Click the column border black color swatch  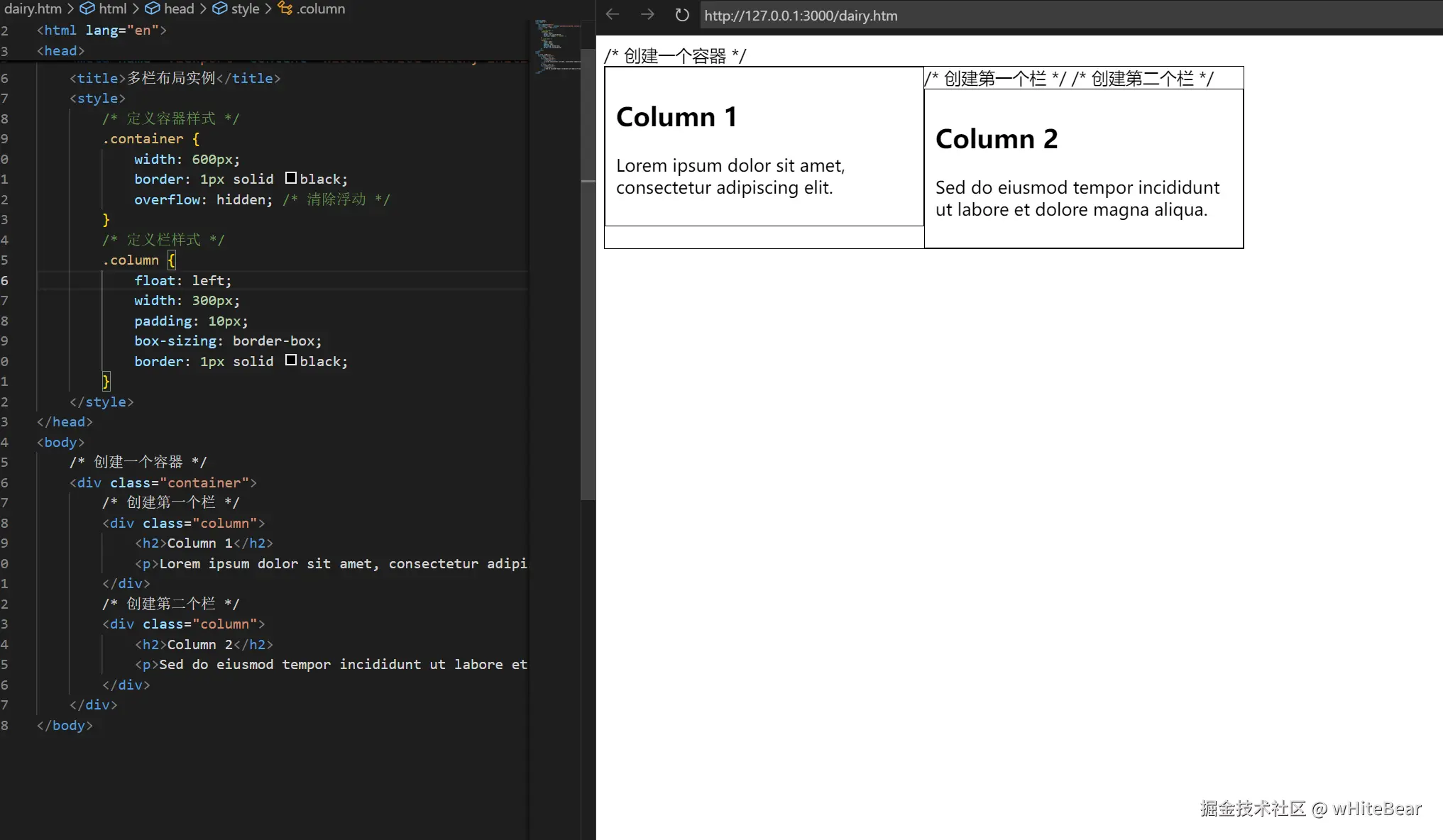point(291,360)
